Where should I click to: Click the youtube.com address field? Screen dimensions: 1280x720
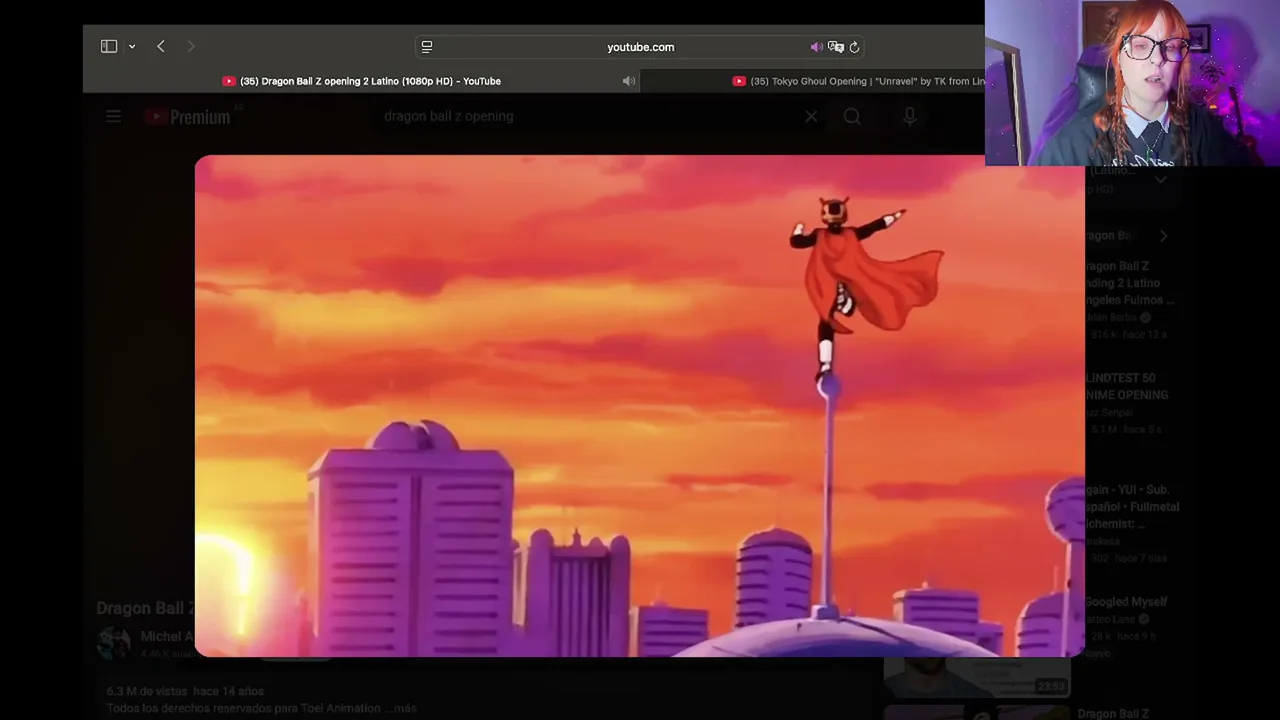point(640,47)
